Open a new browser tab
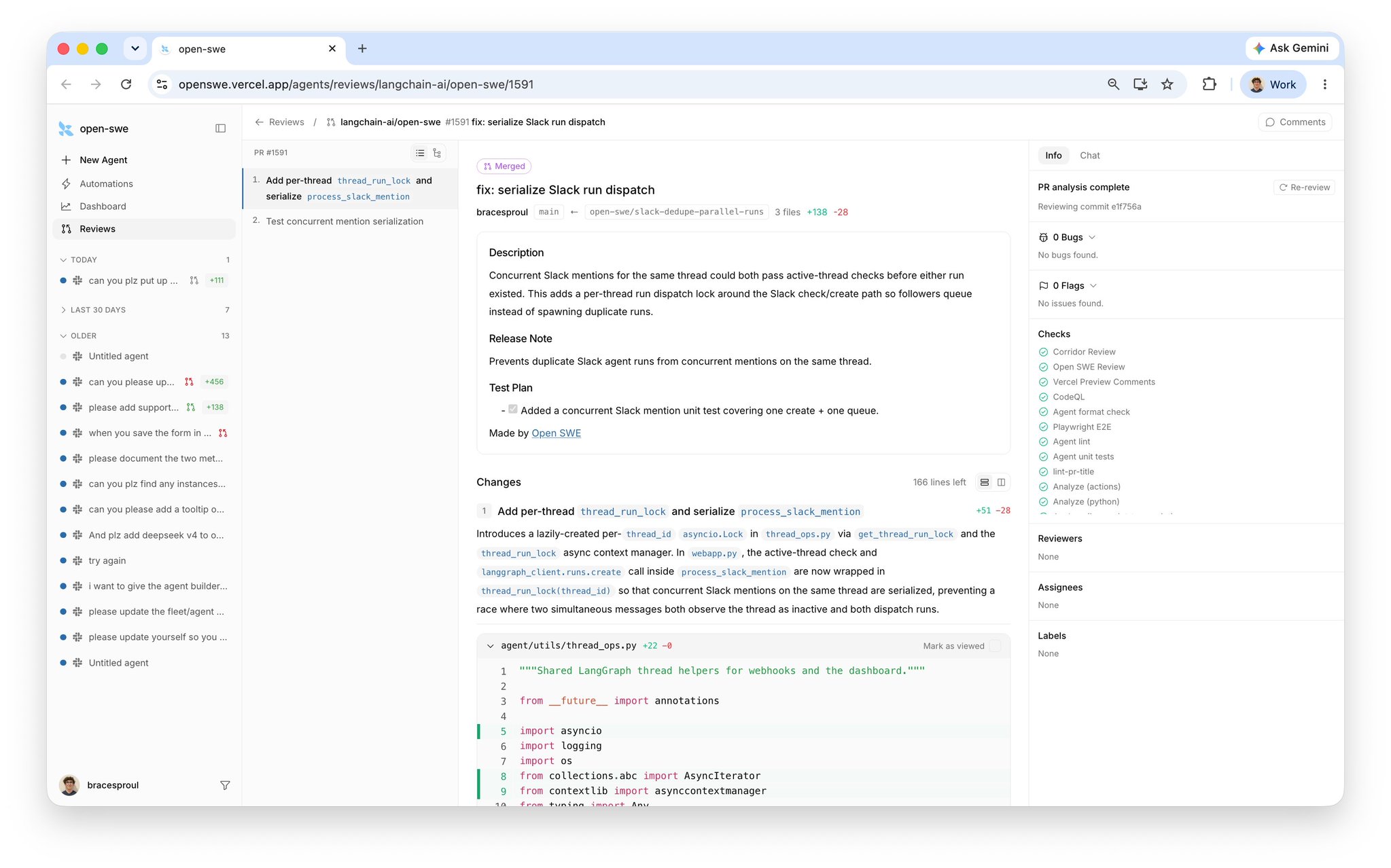This screenshot has height=868, width=1391. (x=362, y=48)
